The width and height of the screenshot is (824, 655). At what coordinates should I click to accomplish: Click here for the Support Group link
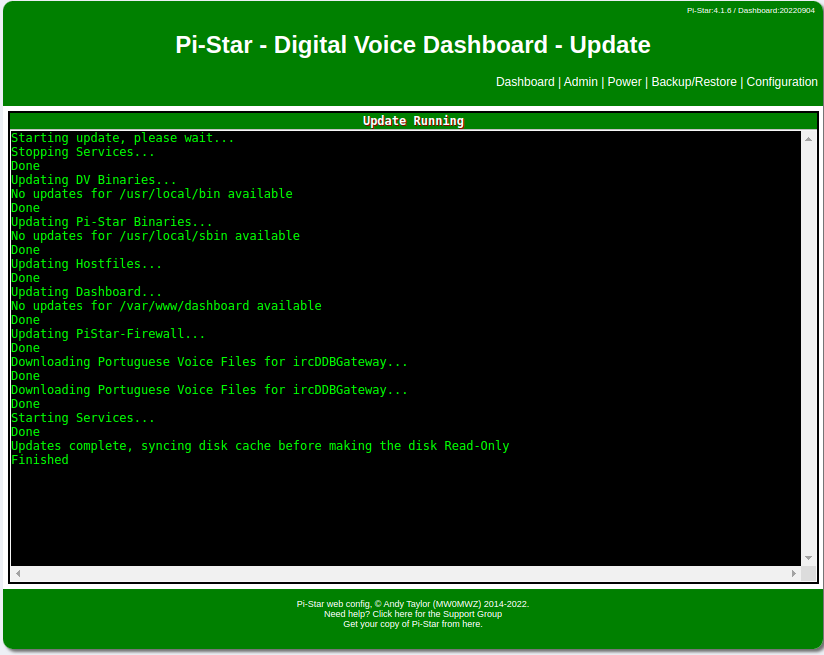[437, 614]
